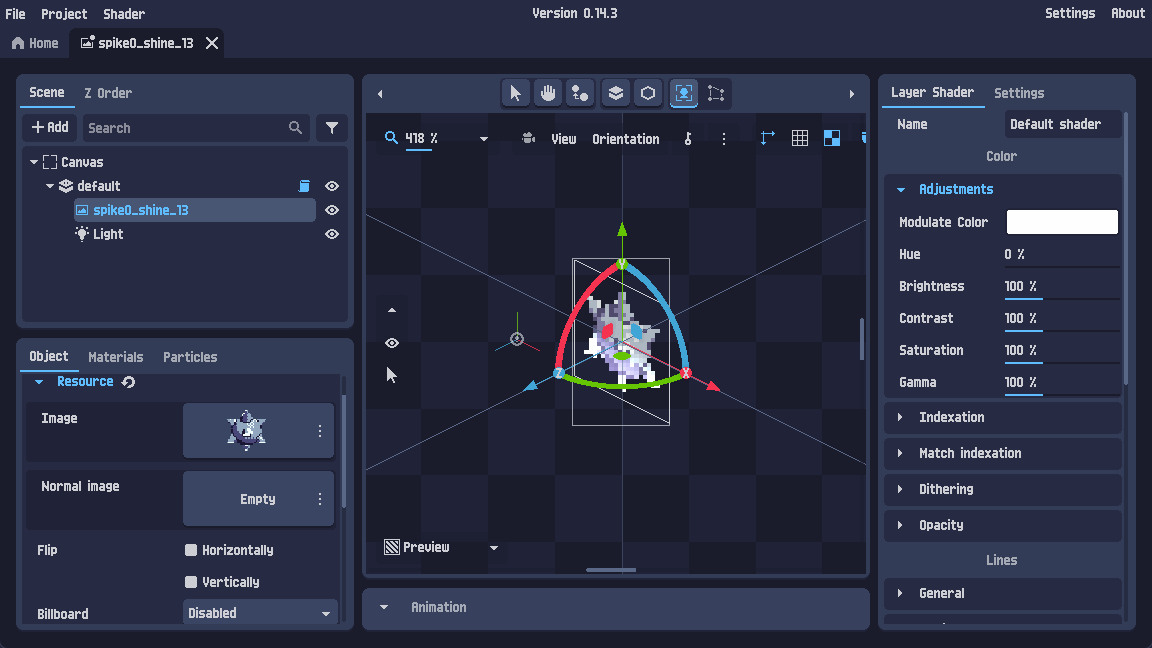Switch to the Z Order tab
The image size is (1152, 648).
tap(108, 93)
